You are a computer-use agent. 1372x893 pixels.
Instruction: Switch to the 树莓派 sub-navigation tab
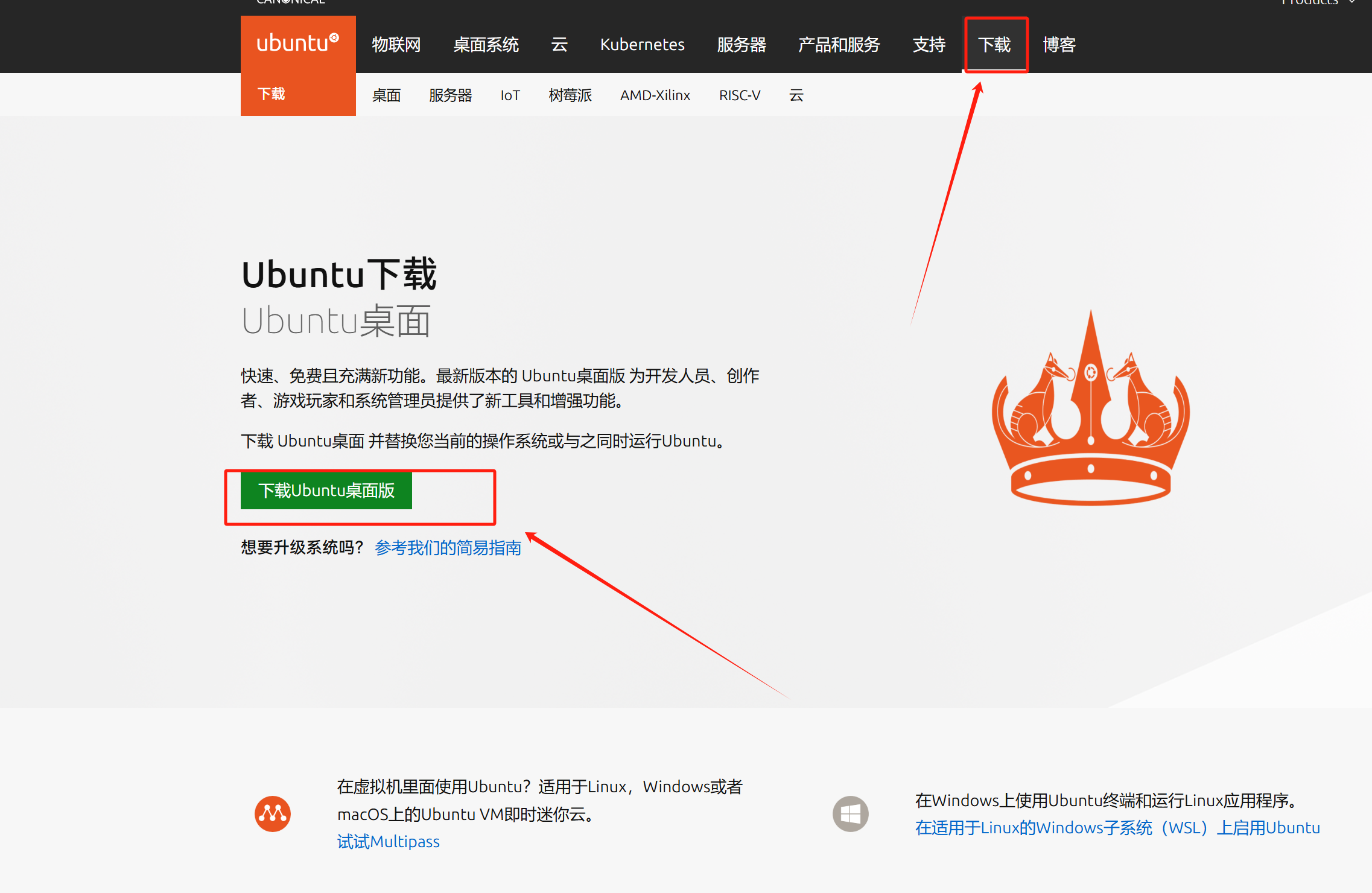point(571,95)
